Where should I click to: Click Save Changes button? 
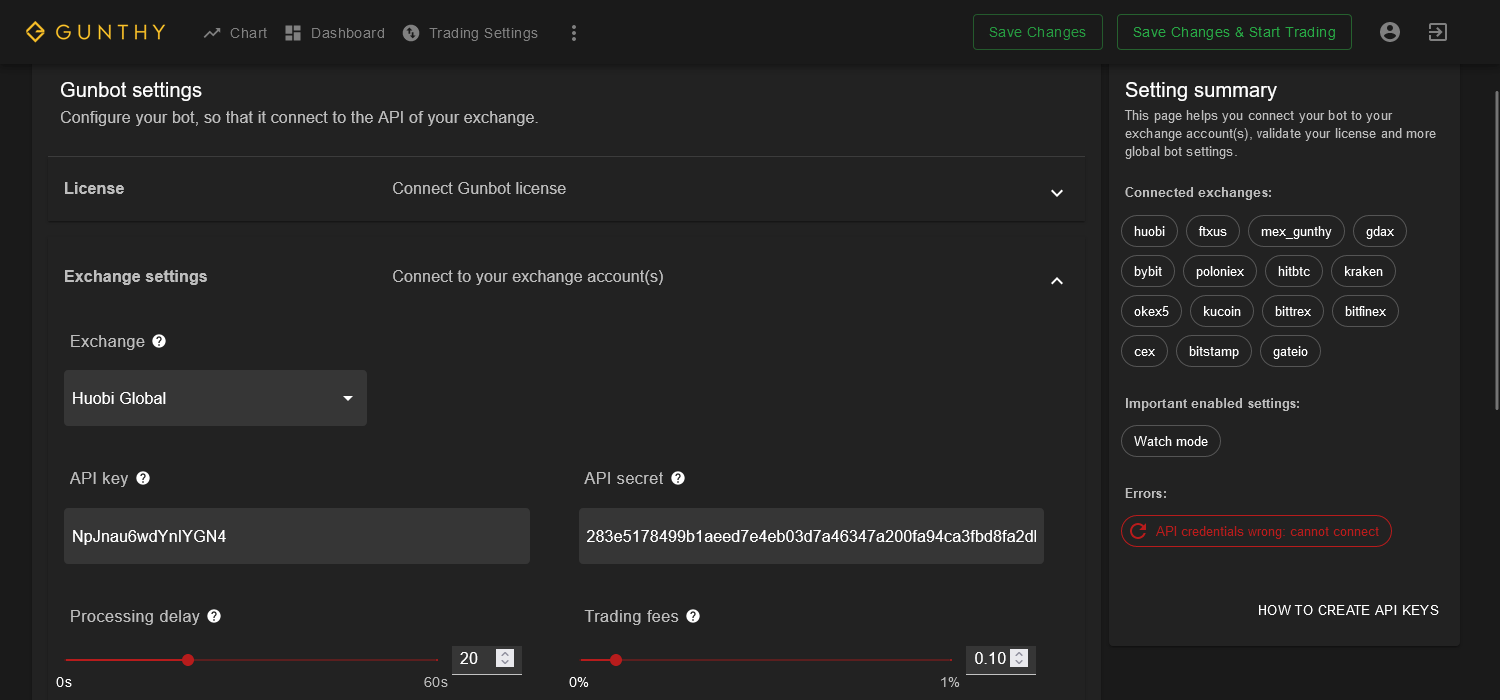pos(1037,32)
